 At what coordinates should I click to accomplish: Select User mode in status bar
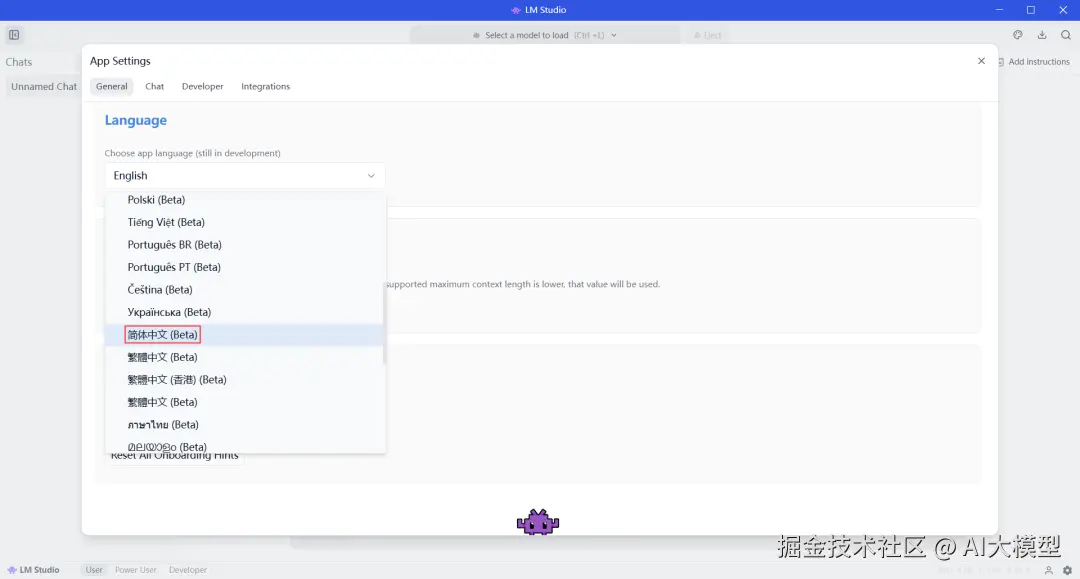(94, 570)
